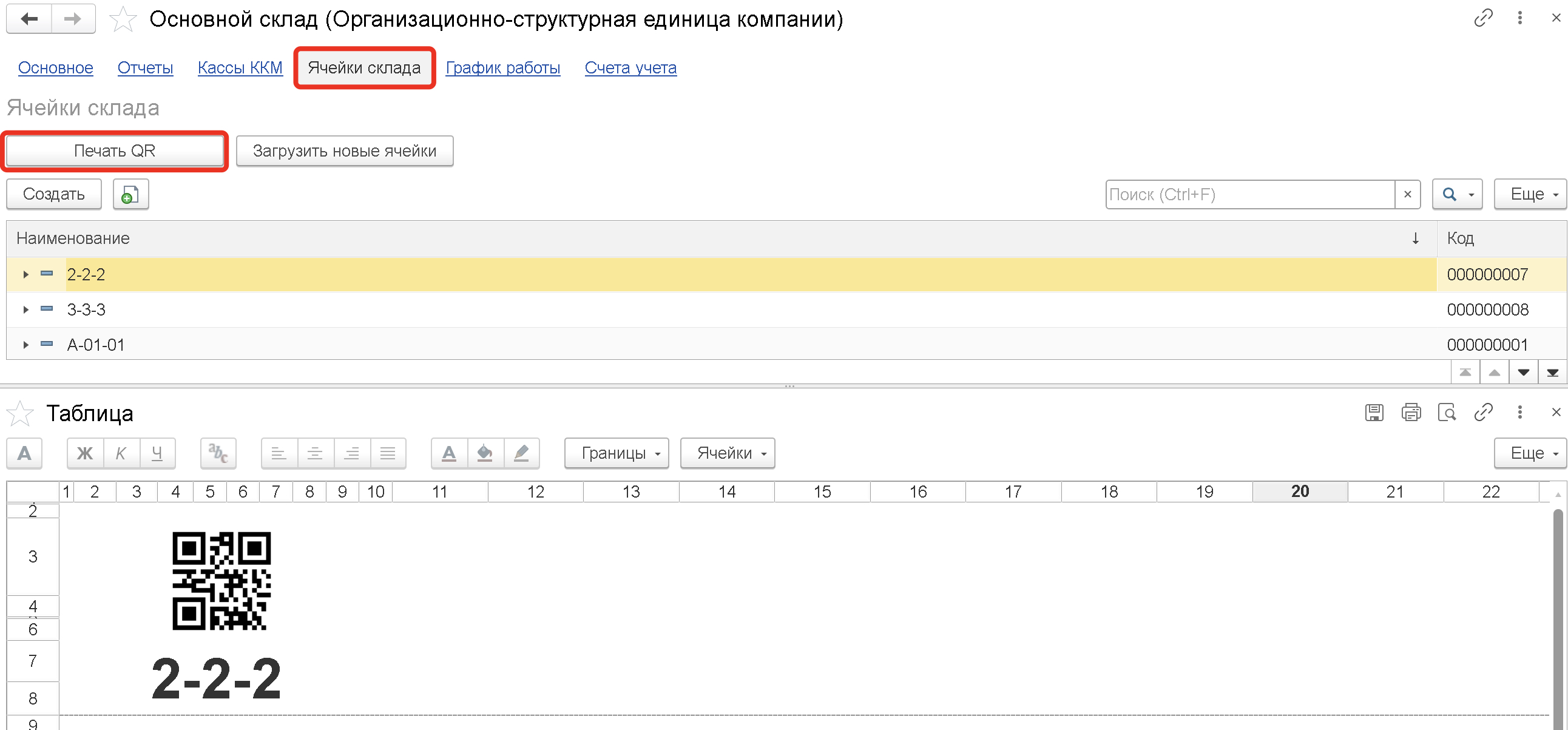
Task: Toggle italic К formatting
Action: 121,453
